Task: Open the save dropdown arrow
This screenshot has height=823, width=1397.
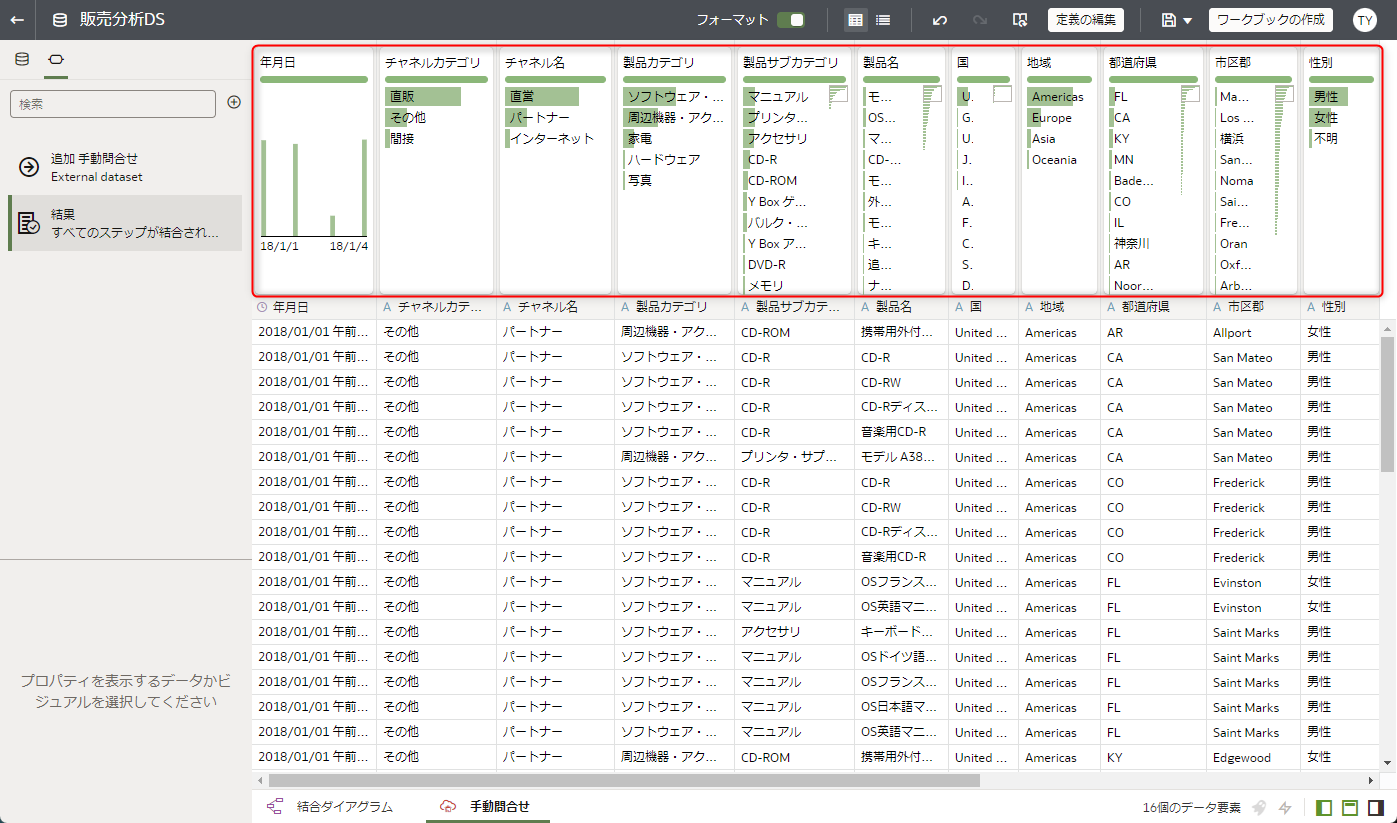Action: pos(1187,21)
